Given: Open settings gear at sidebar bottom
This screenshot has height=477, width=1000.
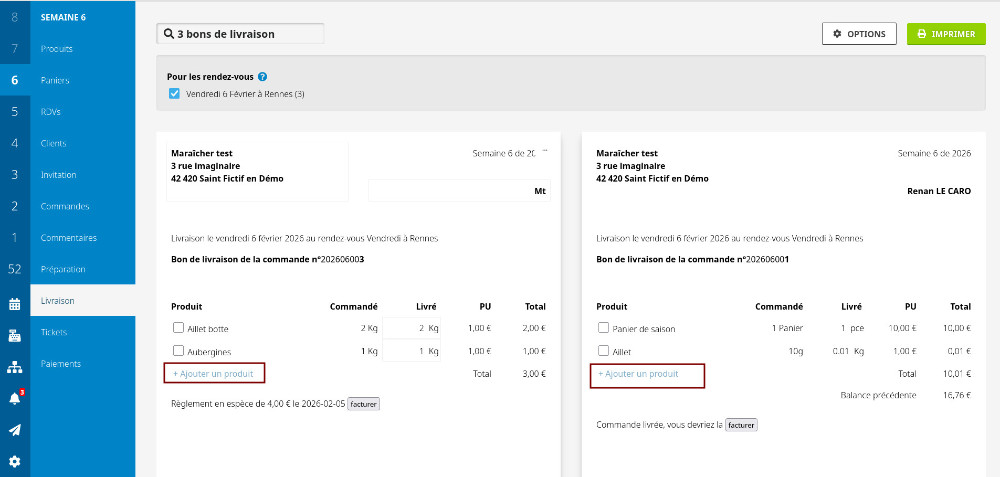Looking at the screenshot, I should tap(14, 462).
